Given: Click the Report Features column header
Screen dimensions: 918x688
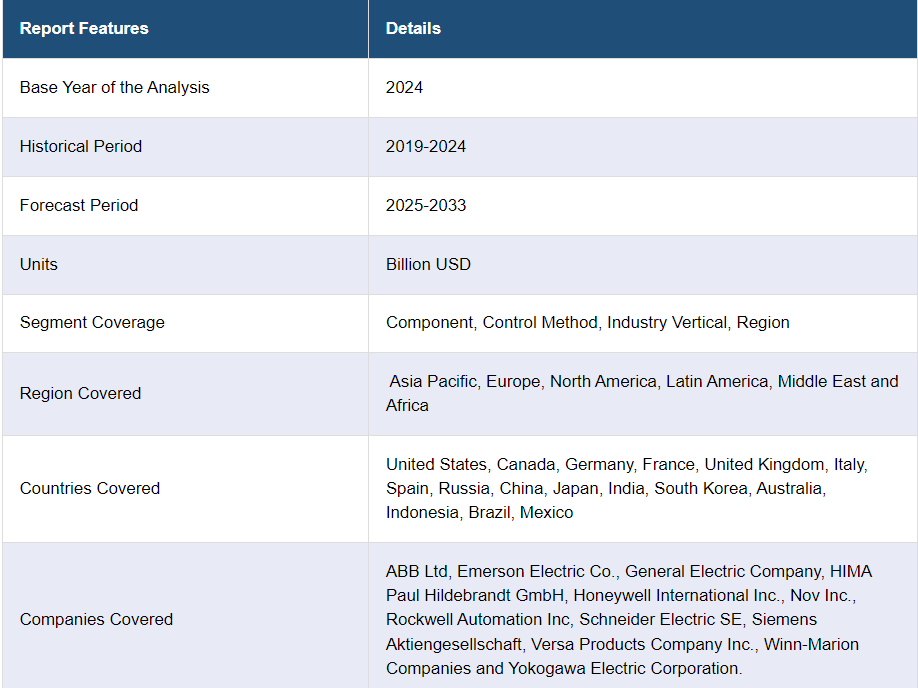Looking at the screenshot, I should [x=84, y=29].
